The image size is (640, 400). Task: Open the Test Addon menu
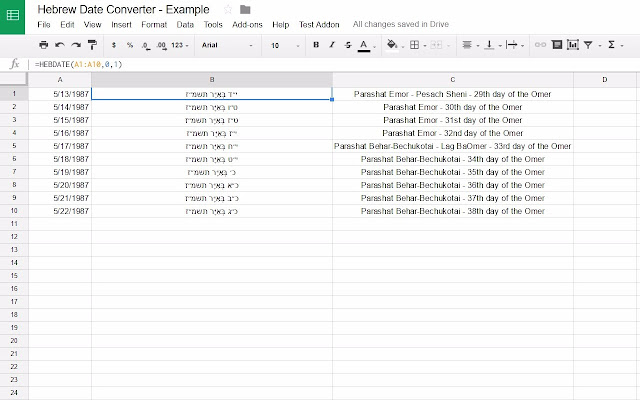[x=319, y=24]
